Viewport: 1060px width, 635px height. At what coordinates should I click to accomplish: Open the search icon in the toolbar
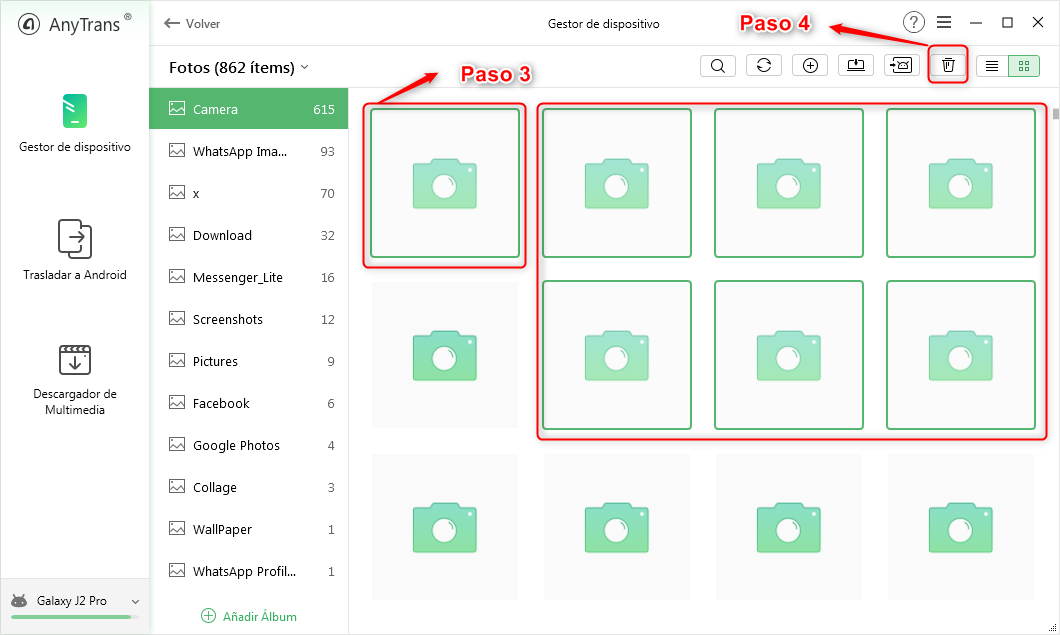pos(717,65)
